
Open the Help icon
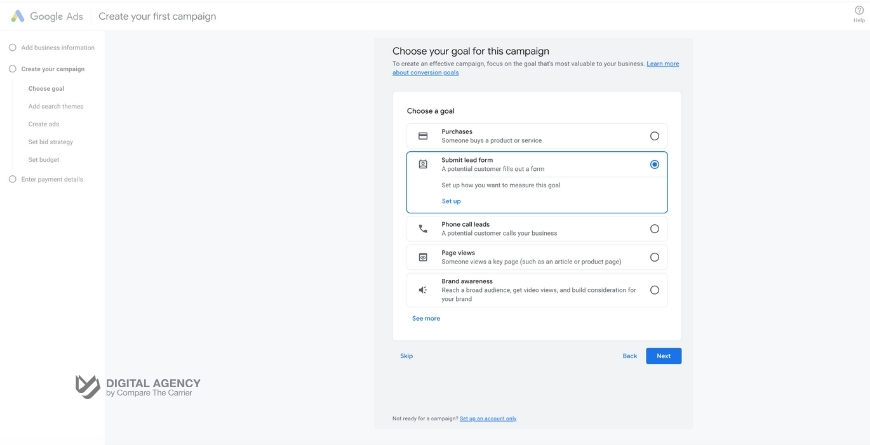(858, 11)
